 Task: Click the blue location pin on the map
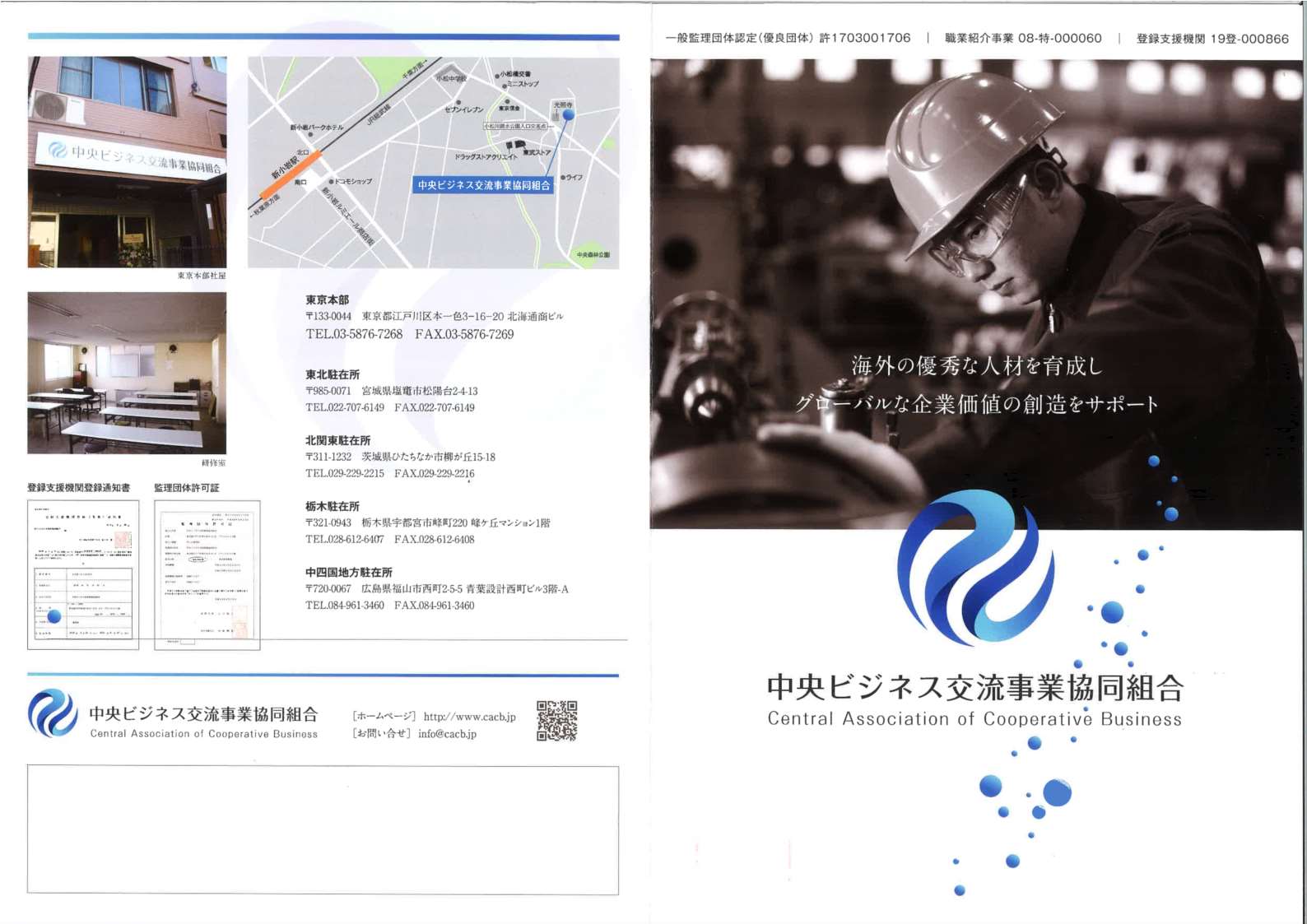568,115
